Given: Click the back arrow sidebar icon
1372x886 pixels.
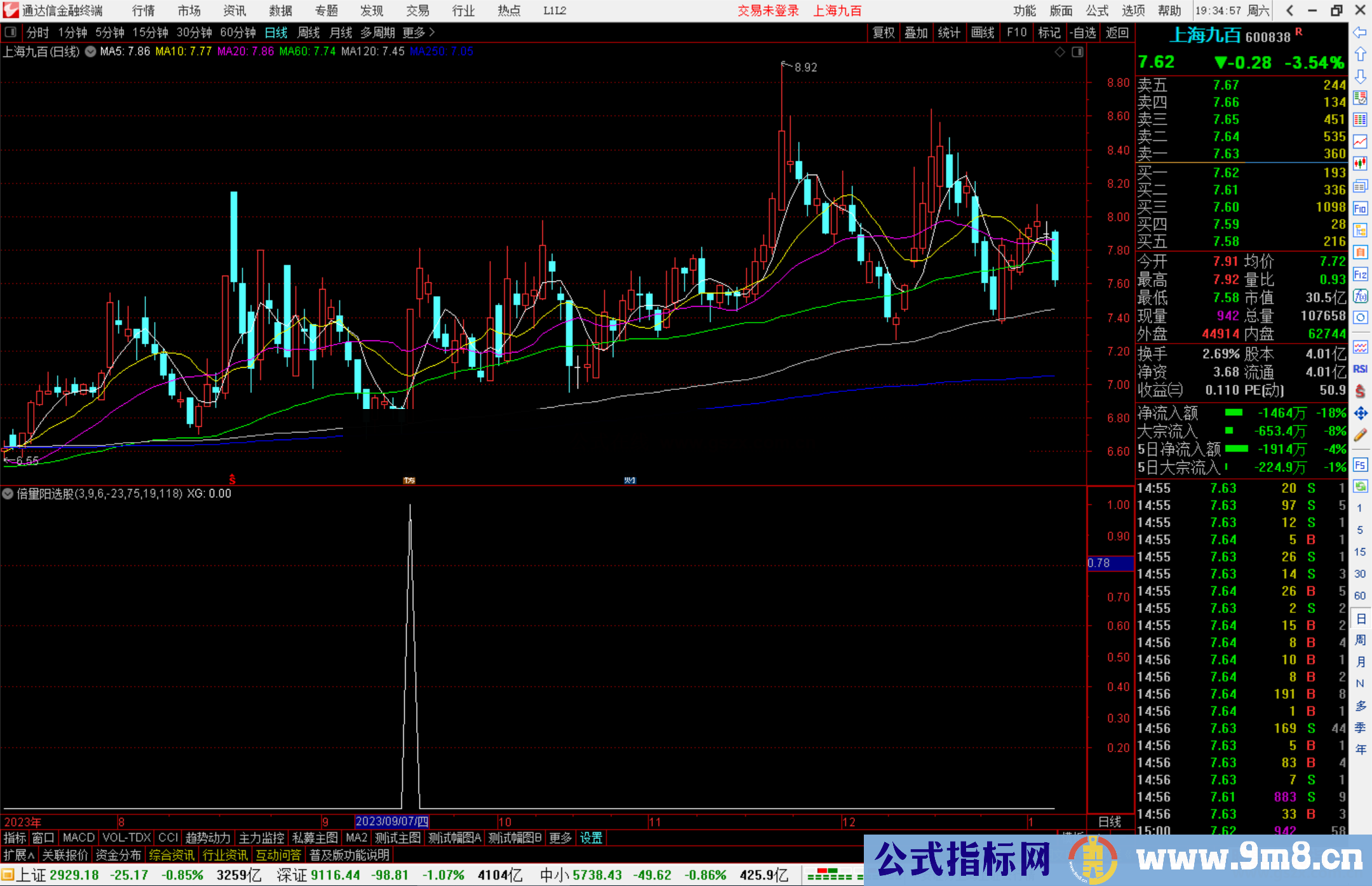Looking at the screenshot, I should [1360, 32].
